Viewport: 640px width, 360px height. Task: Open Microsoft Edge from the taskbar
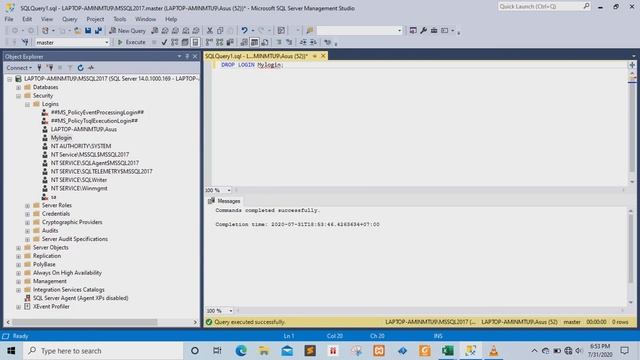241,351
